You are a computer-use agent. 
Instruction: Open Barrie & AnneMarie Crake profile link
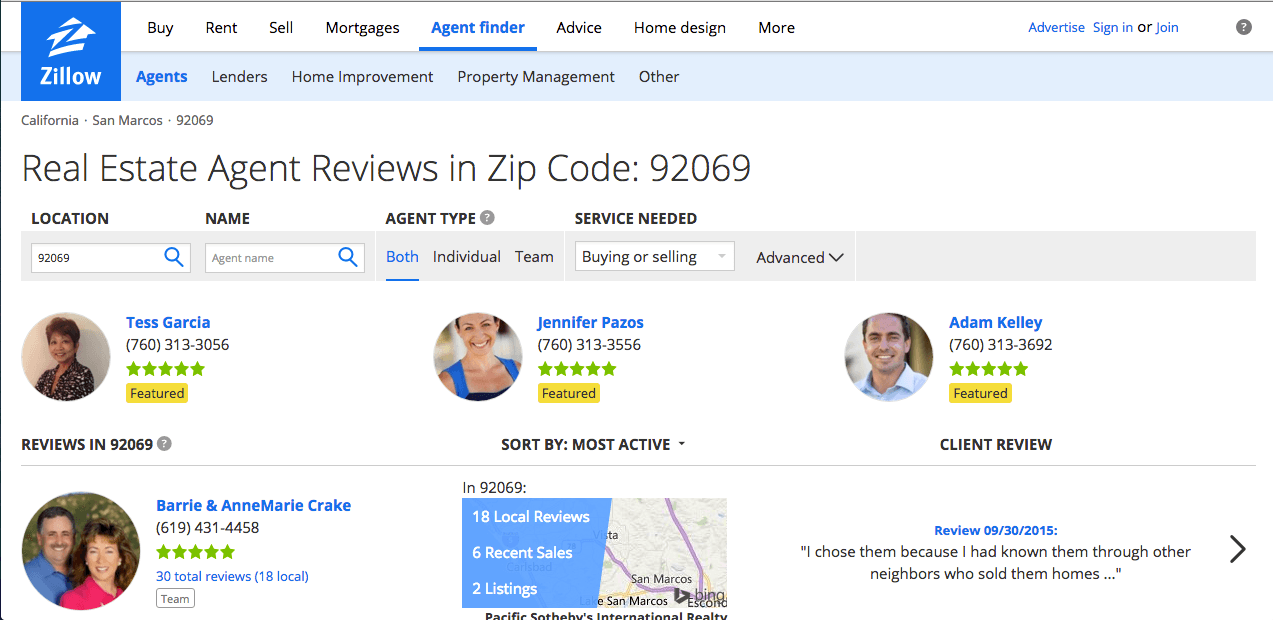pos(254,505)
